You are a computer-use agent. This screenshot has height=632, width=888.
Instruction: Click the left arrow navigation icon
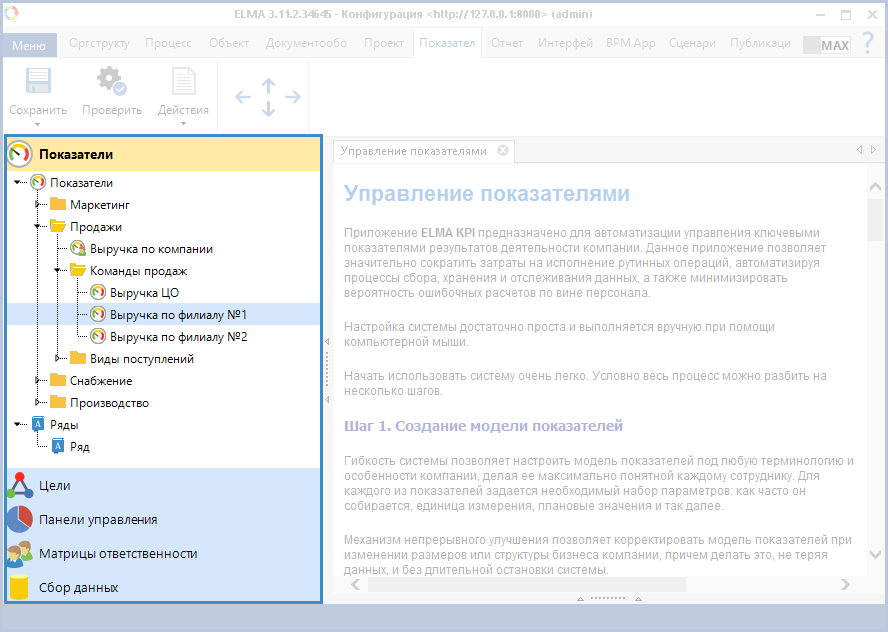[x=243, y=97]
